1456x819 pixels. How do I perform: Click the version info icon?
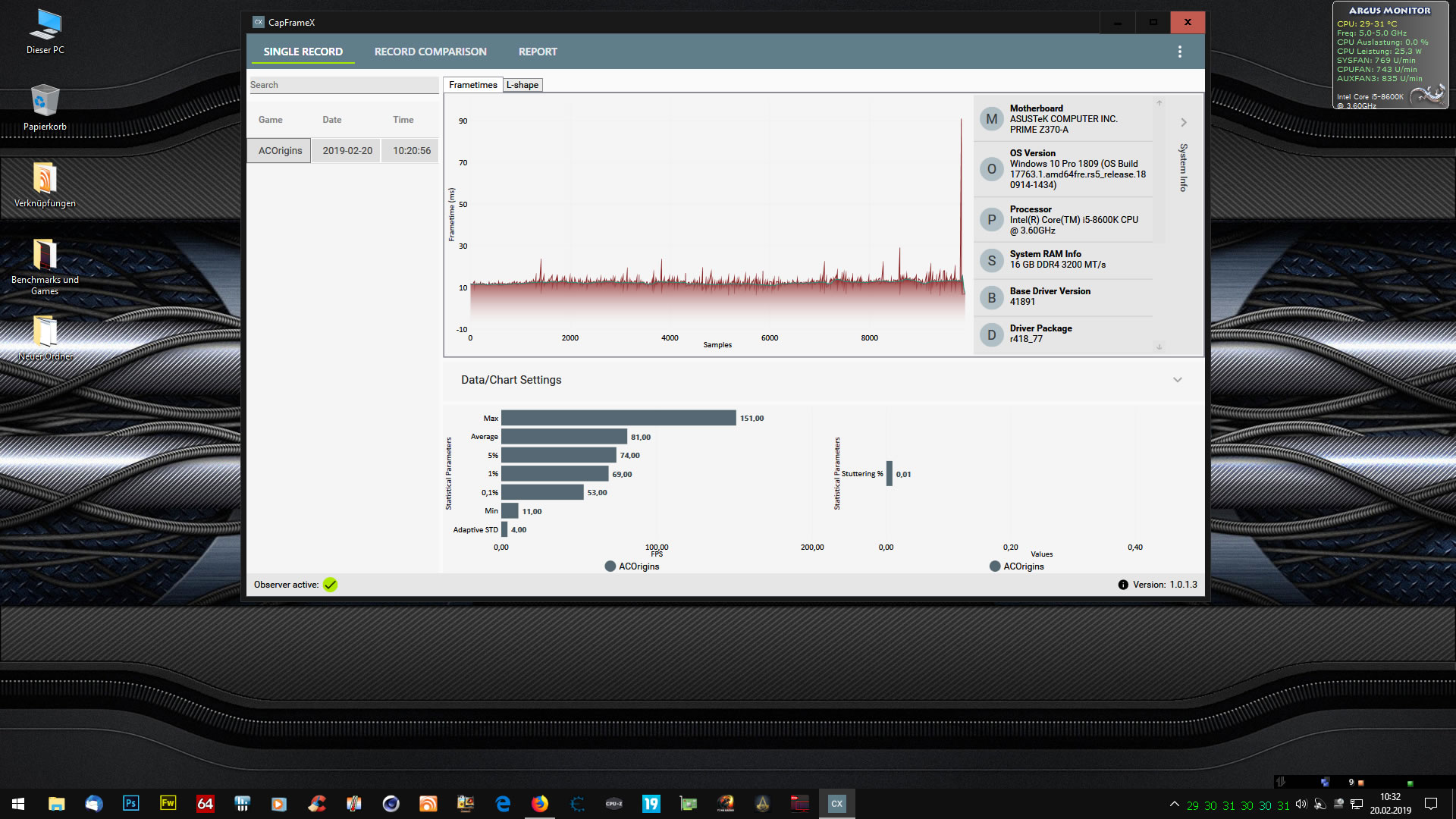1123,585
